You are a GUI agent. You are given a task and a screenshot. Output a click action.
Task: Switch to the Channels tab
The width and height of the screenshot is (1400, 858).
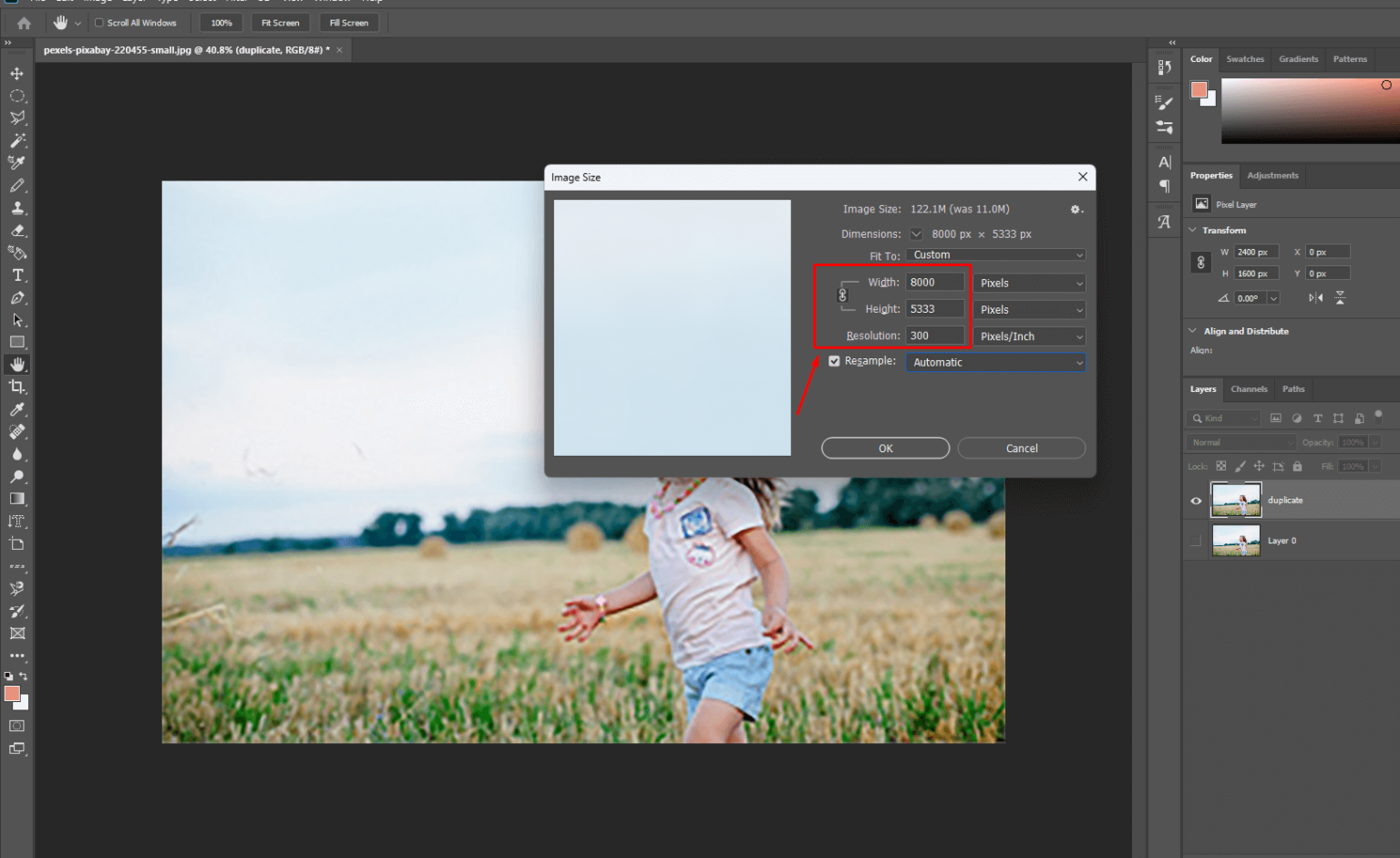point(1249,389)
